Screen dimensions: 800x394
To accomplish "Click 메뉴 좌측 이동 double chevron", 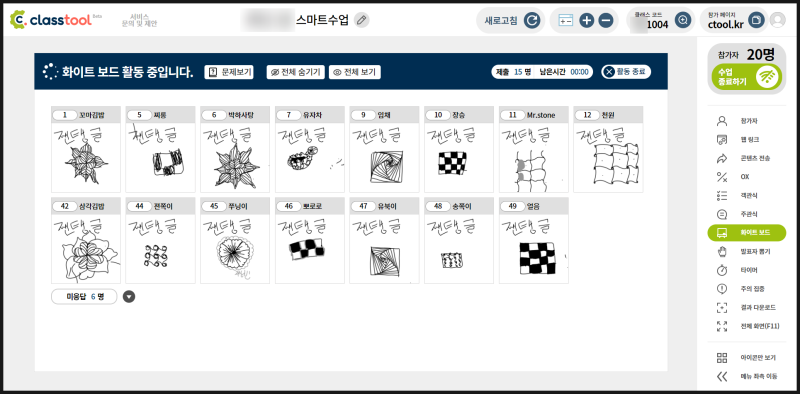I will click(747, 376).
